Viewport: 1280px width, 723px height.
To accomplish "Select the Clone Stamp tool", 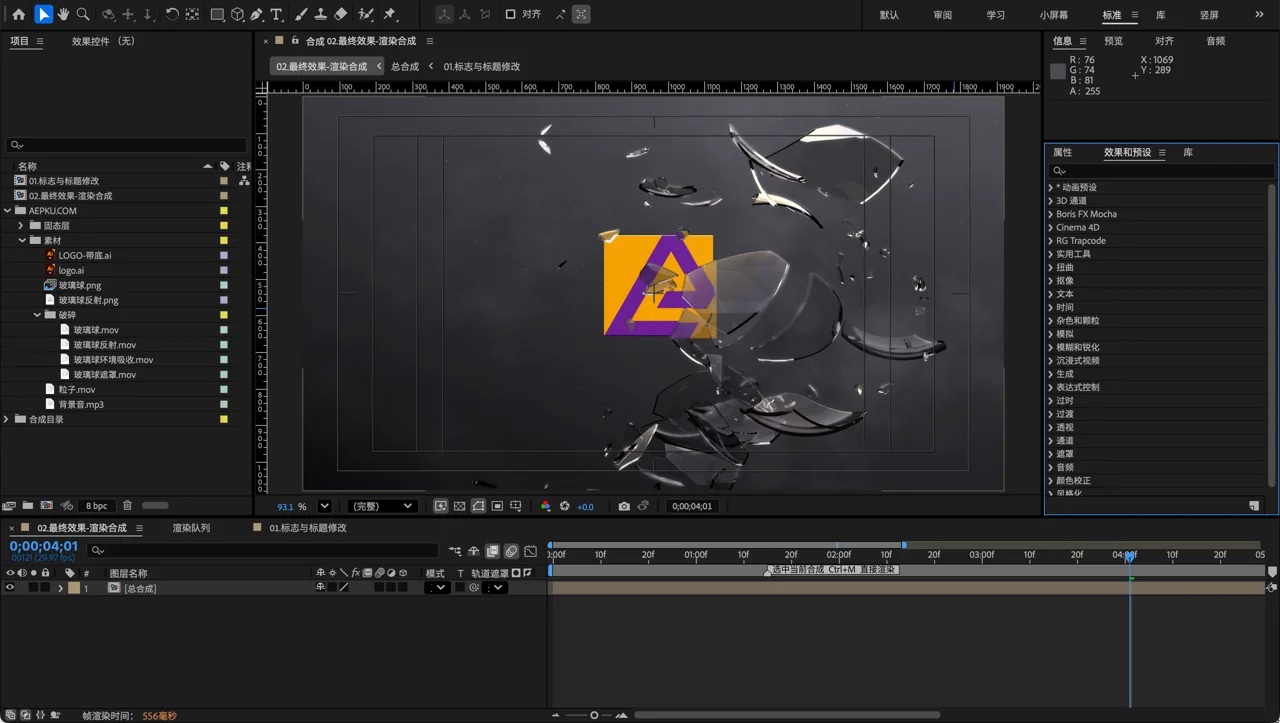I will click(320, 14).
